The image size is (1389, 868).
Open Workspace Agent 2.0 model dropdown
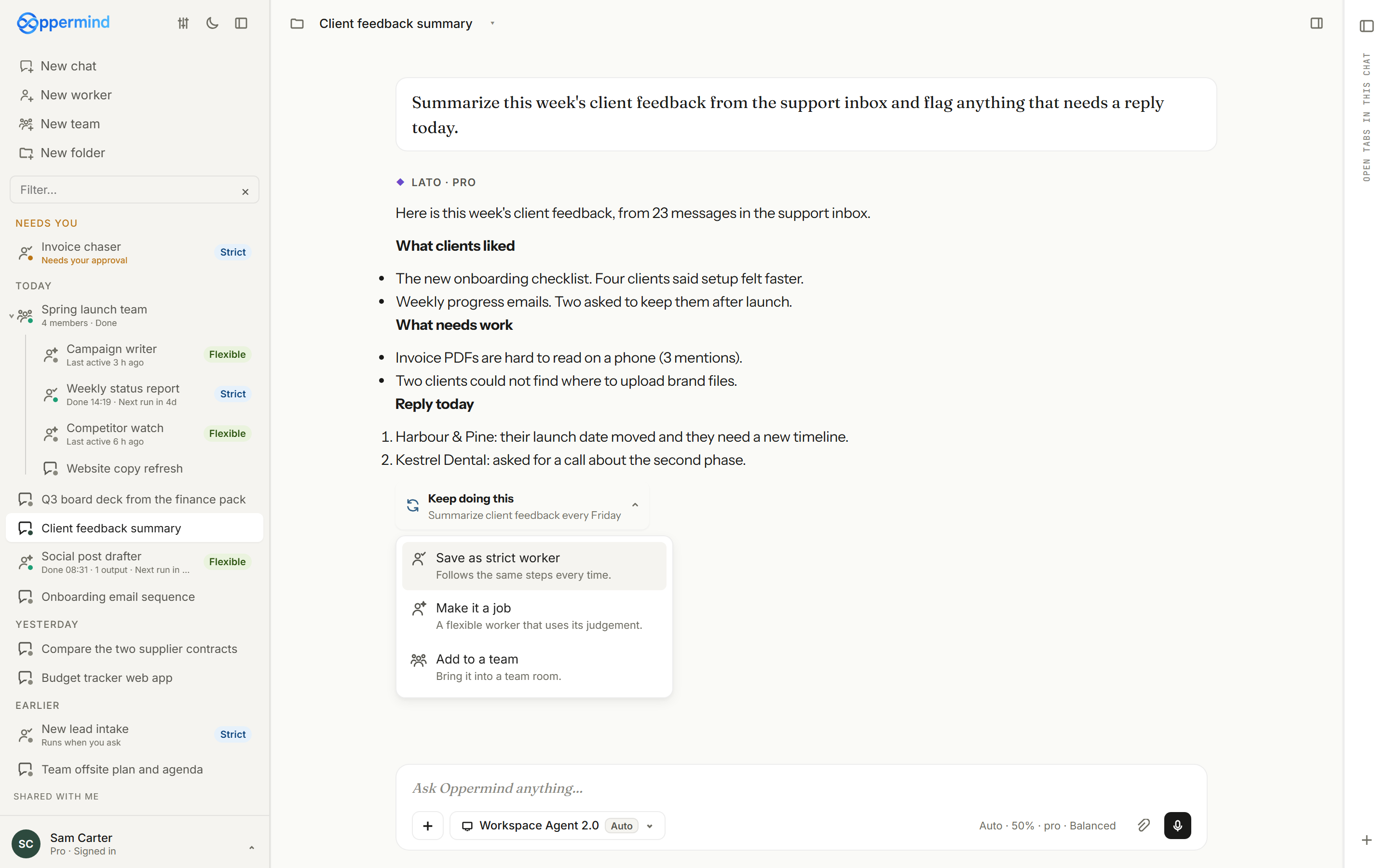click(x=558, y=826)
